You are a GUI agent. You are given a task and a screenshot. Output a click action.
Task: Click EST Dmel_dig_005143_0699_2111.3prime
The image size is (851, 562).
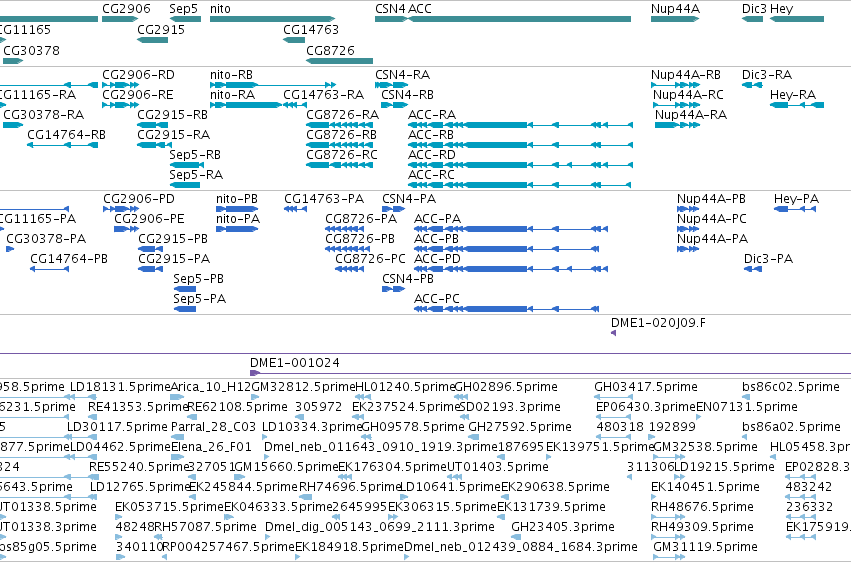[x=380, y=527]
